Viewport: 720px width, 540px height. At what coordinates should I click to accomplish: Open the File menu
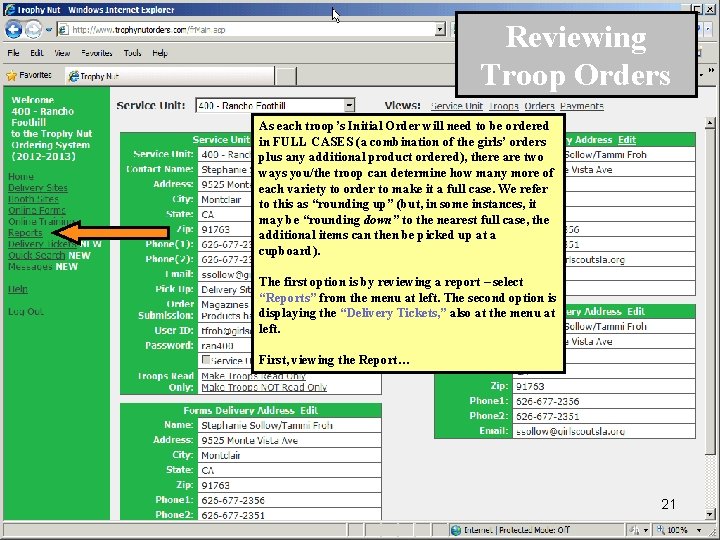[13, 53]
